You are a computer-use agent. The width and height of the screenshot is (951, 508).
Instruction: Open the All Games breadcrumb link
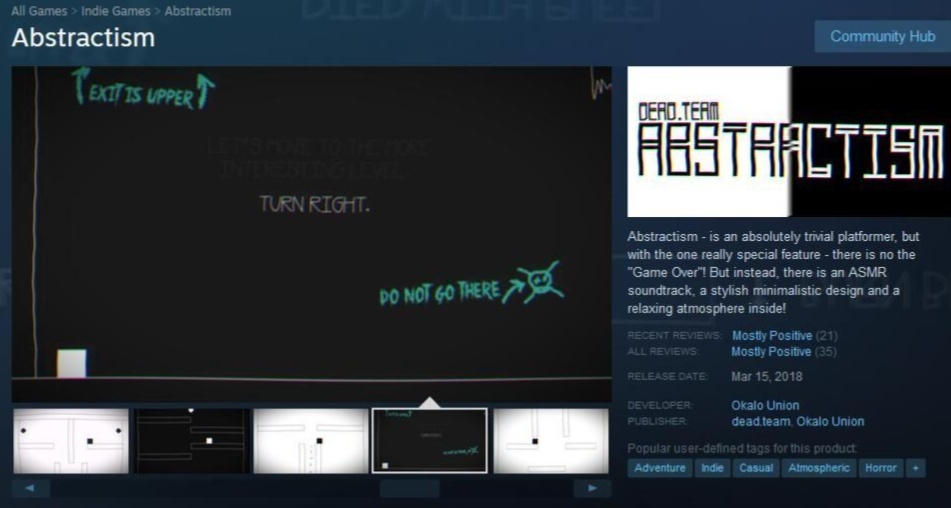point(39,11)
